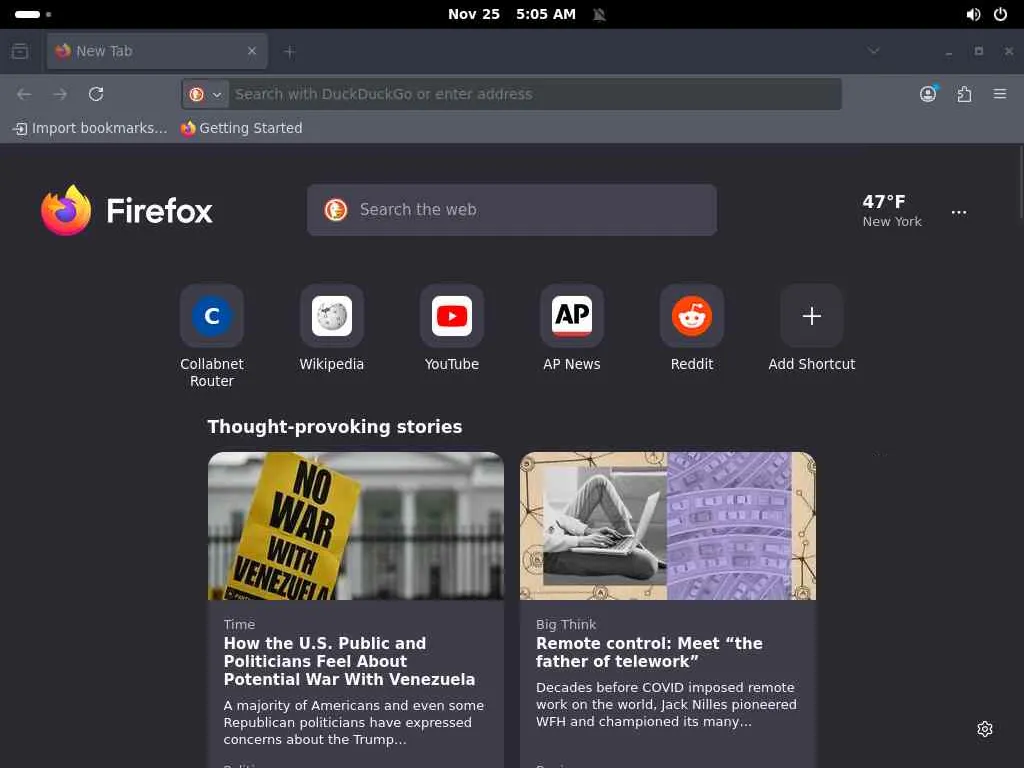
Task: Go forward one page
Action: [60, 94]
